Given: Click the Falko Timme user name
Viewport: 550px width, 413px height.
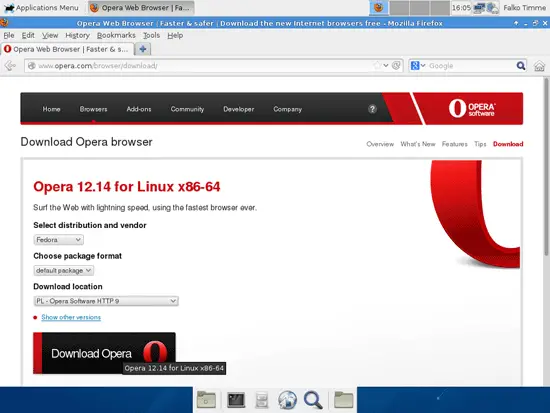Looking at the screenshot, I should [x=524, y=7].
